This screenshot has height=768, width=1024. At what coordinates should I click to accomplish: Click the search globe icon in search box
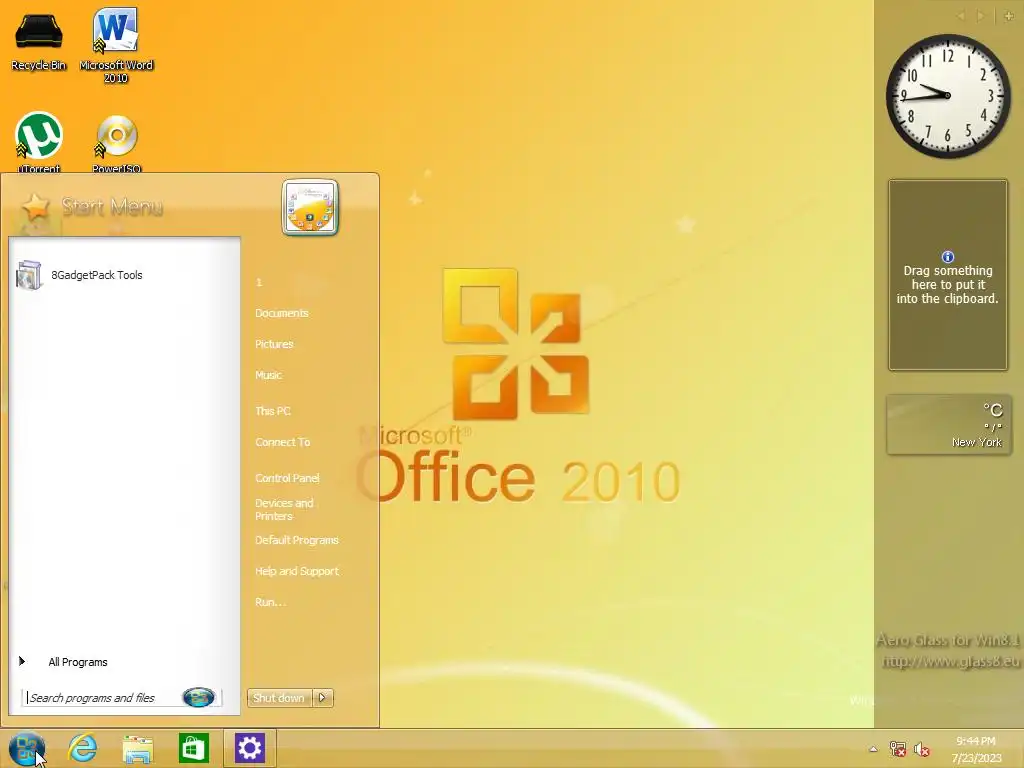(x=199, y=697)
